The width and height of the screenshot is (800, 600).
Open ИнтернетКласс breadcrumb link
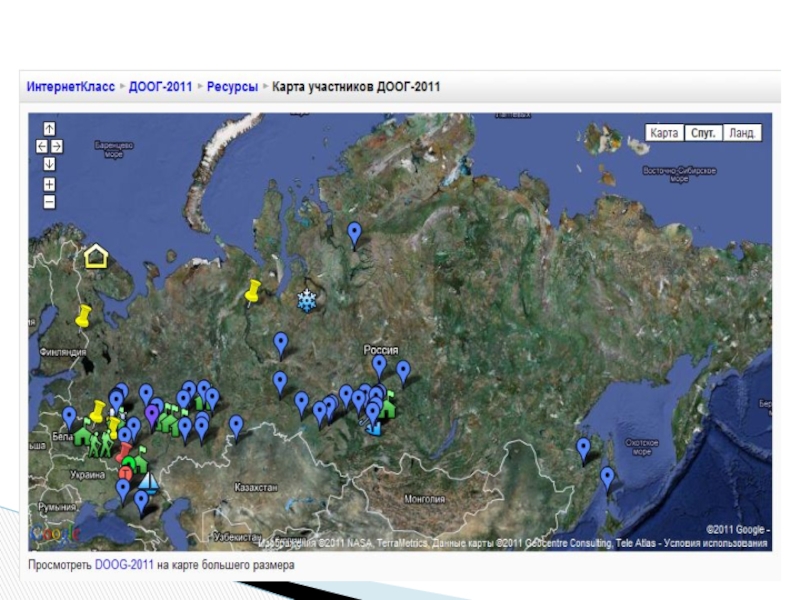coord(71,87)
